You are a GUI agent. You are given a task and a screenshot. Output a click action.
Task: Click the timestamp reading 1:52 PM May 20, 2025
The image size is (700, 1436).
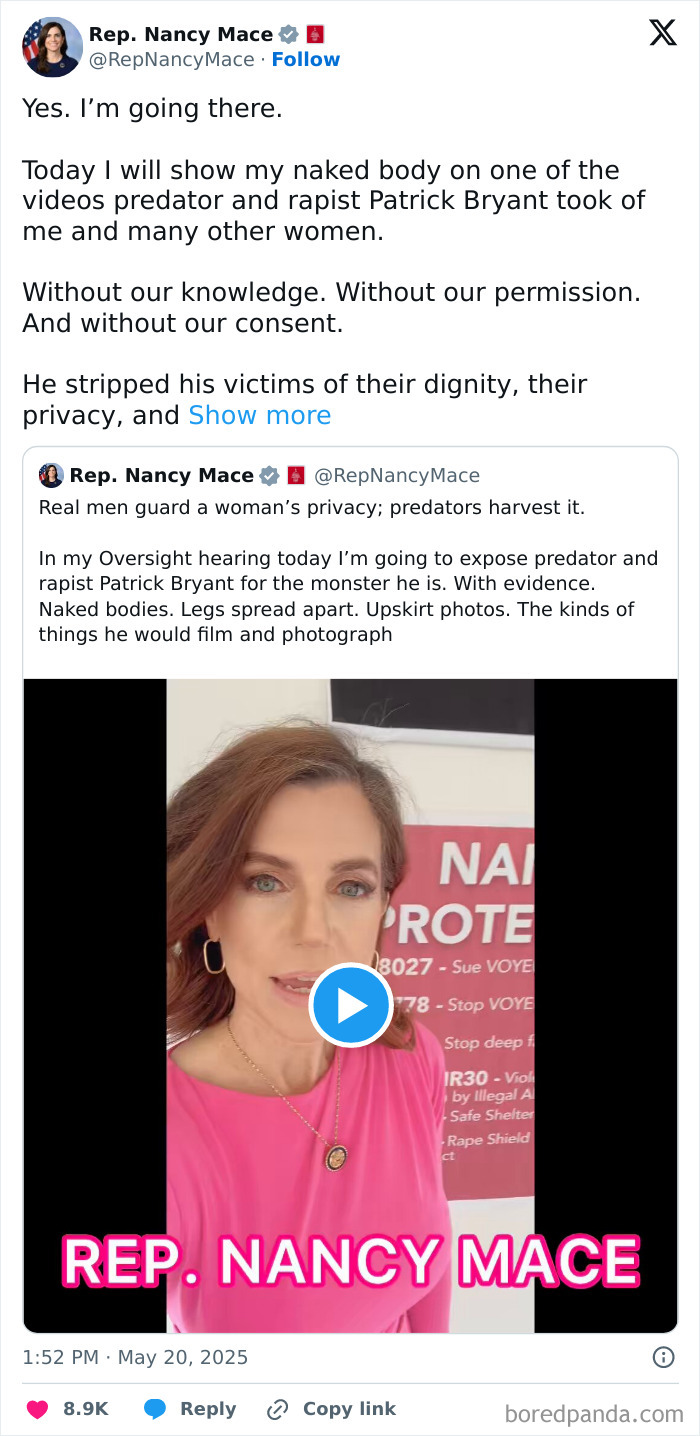135,1357
